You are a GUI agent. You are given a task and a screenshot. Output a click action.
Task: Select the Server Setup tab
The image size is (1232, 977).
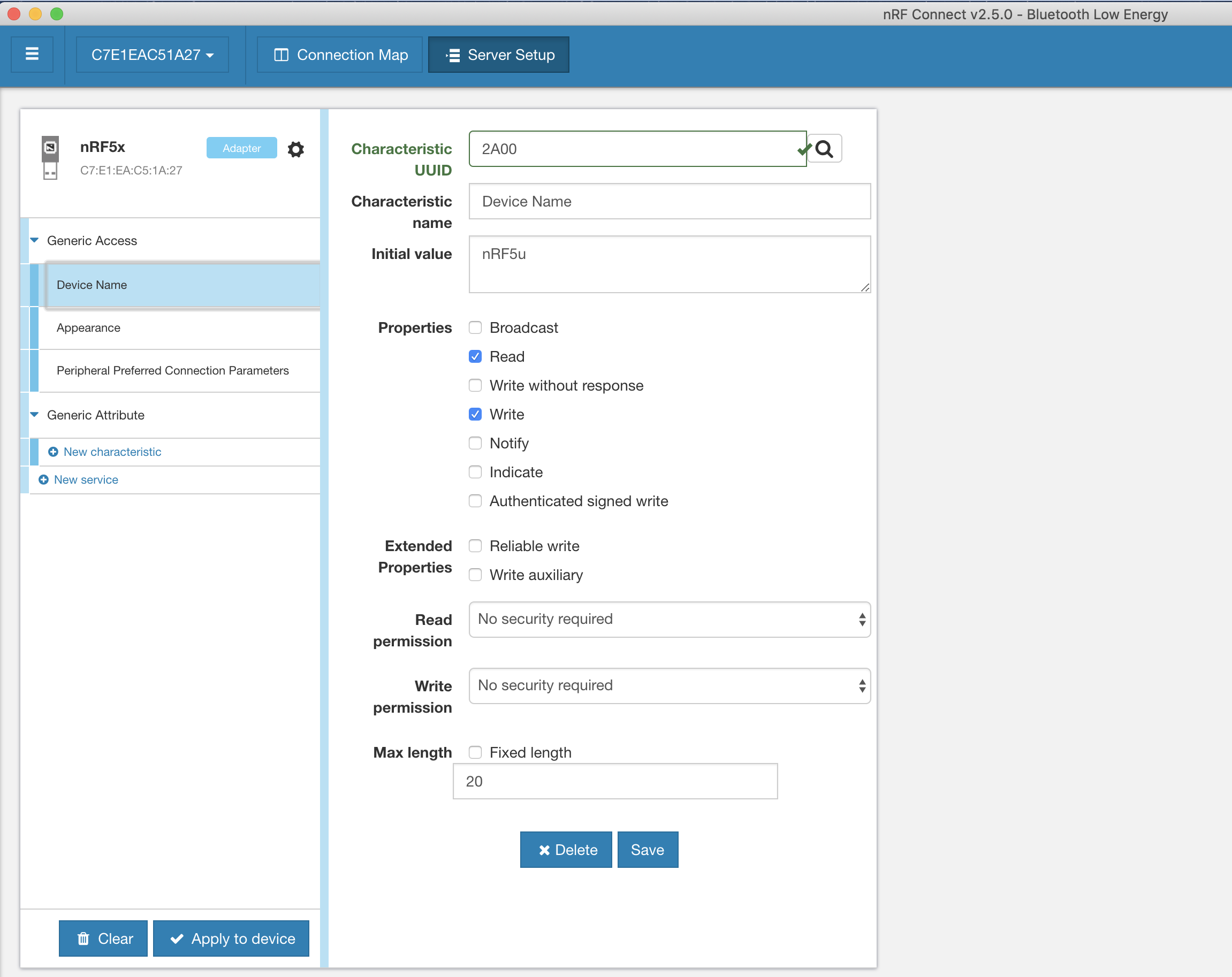(x=498, y=55)
